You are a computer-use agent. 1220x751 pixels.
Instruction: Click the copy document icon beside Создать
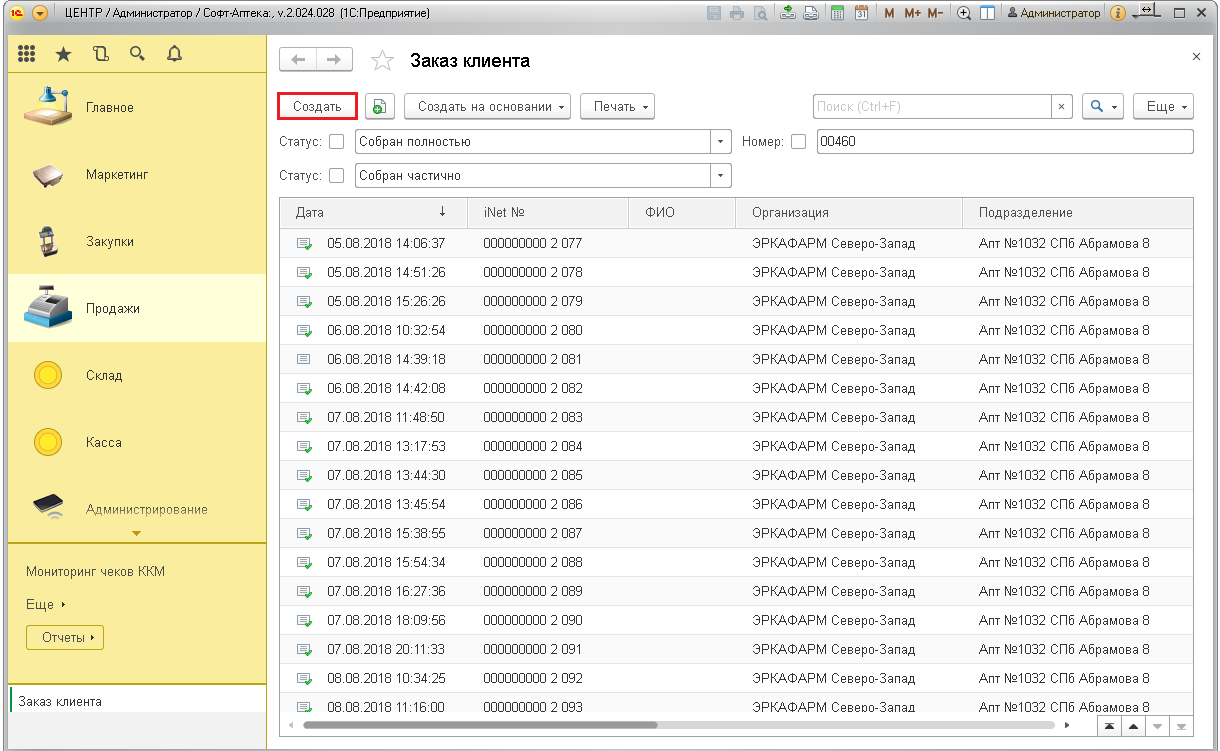pos(380,106)
